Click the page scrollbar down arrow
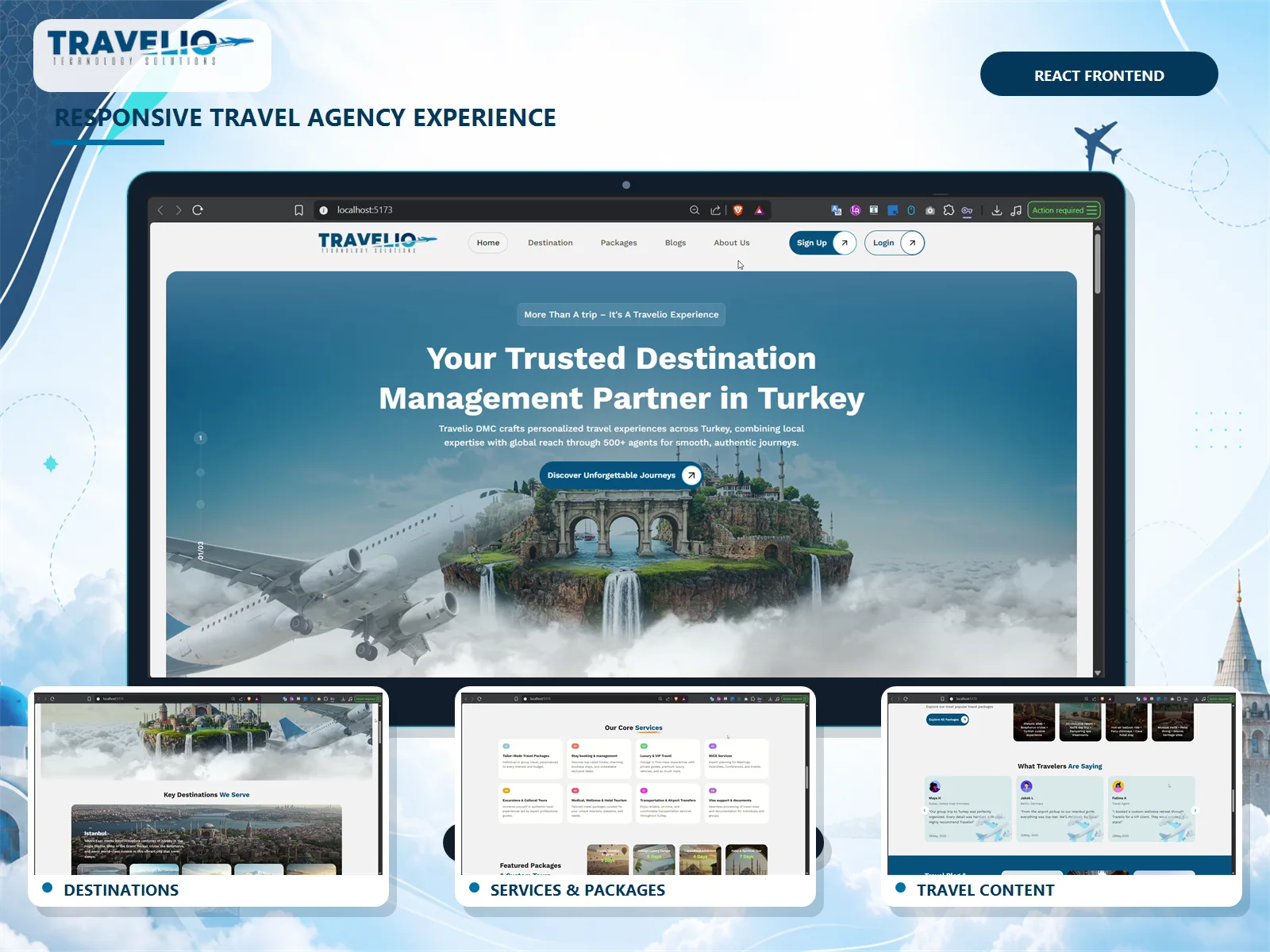This screenshot has width=1270, height=952. point(1098,673)
